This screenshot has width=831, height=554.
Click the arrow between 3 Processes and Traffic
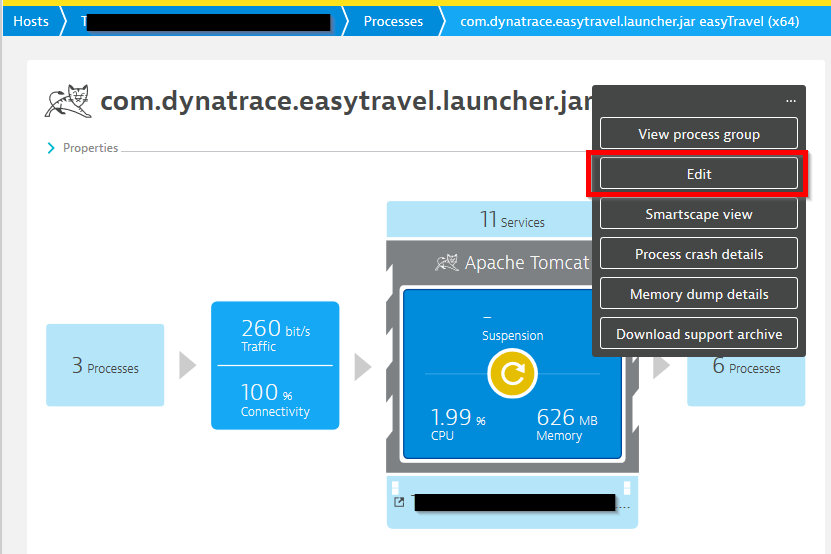(188, 365)
